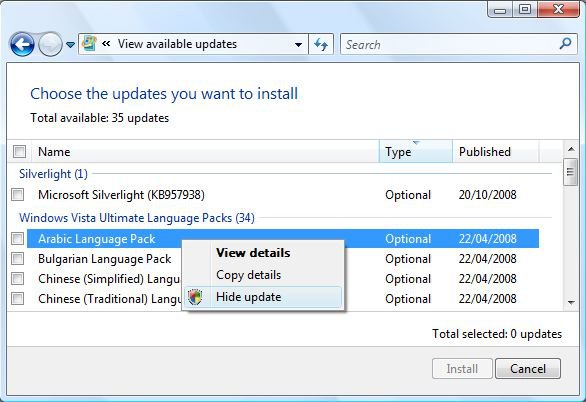Click the Windows Update icon in address bar
586x402 pixels.
coord(90,44)
